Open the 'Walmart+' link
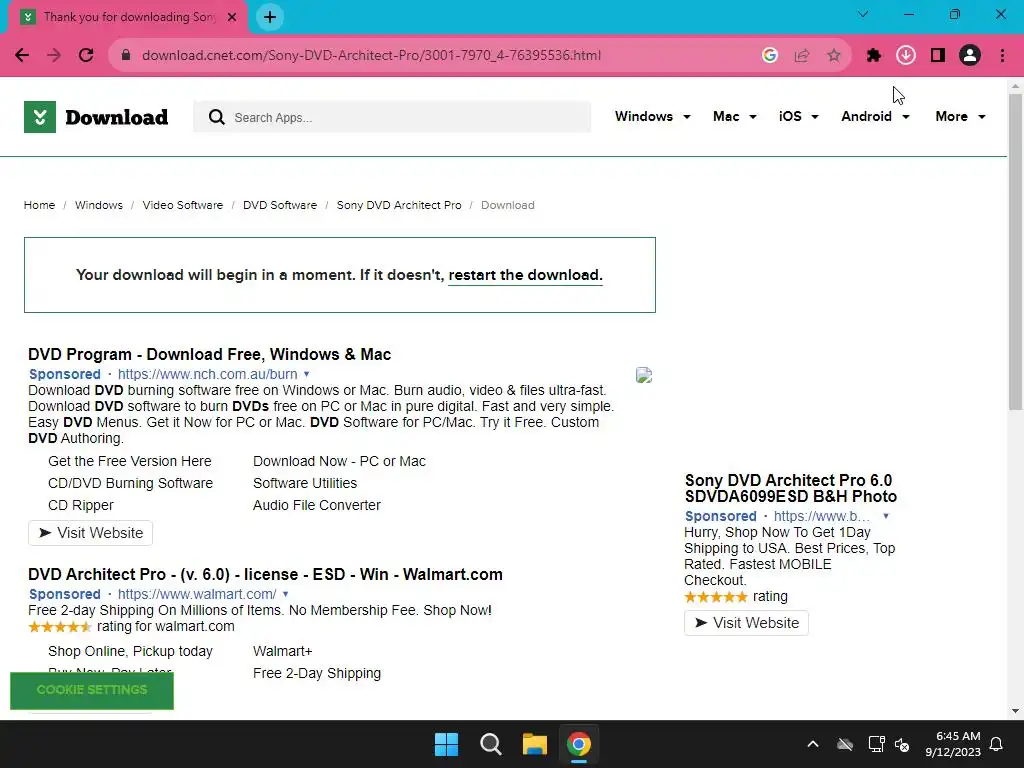The width and height of the screenshot is (1024, 768). [x=283, y=651]
